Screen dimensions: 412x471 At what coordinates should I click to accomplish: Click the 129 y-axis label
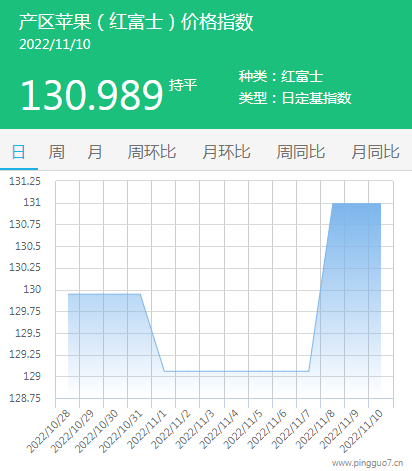pyautogui.click(x=32, y=376)
